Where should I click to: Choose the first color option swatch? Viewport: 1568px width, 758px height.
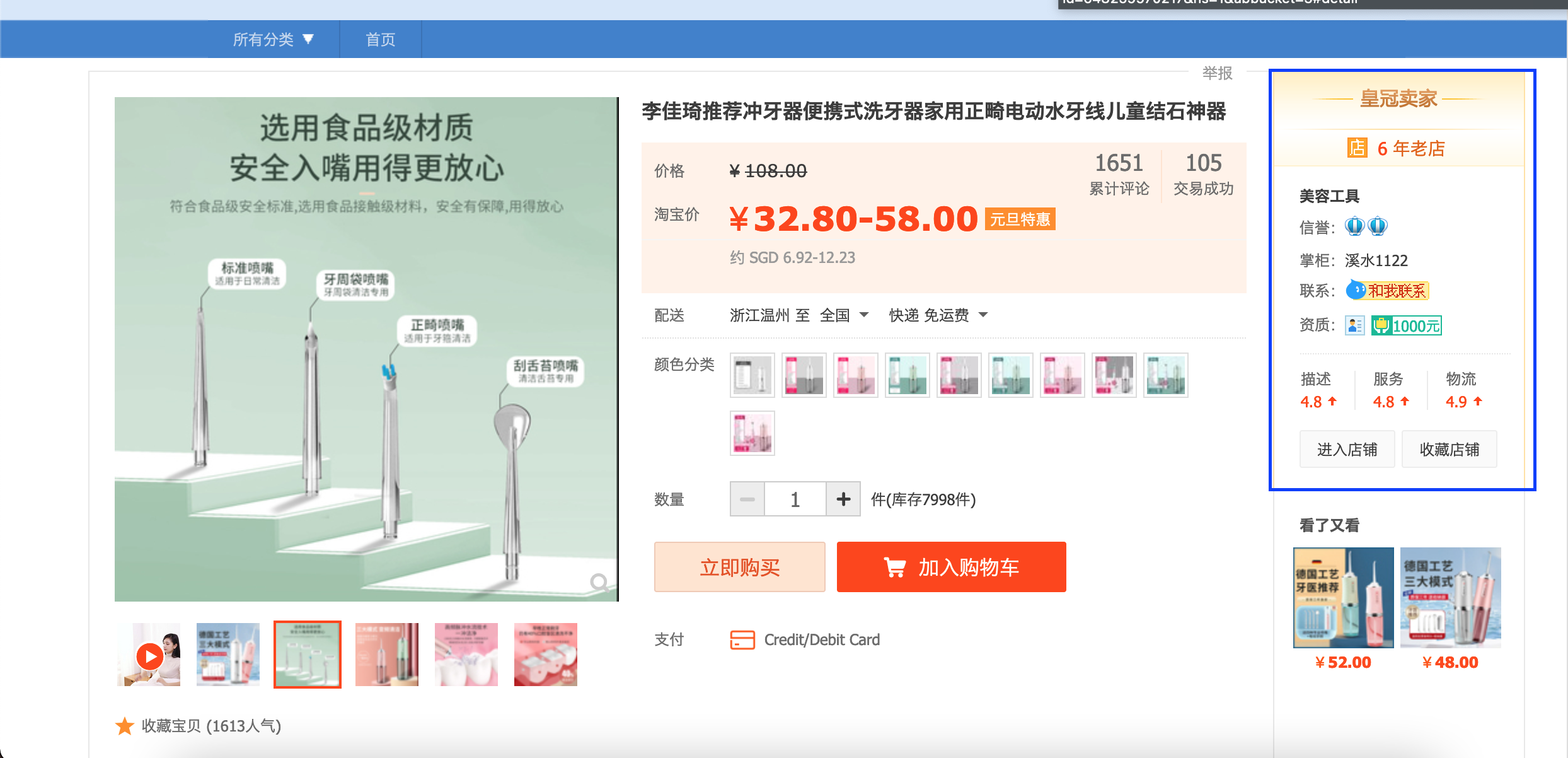click(752, 375)
